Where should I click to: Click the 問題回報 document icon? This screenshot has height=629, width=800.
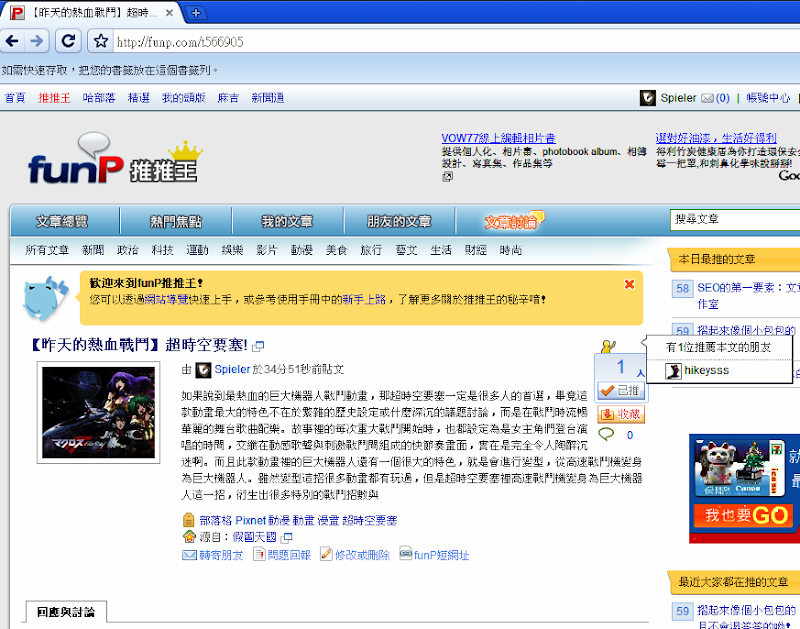[x=259, y=553]
